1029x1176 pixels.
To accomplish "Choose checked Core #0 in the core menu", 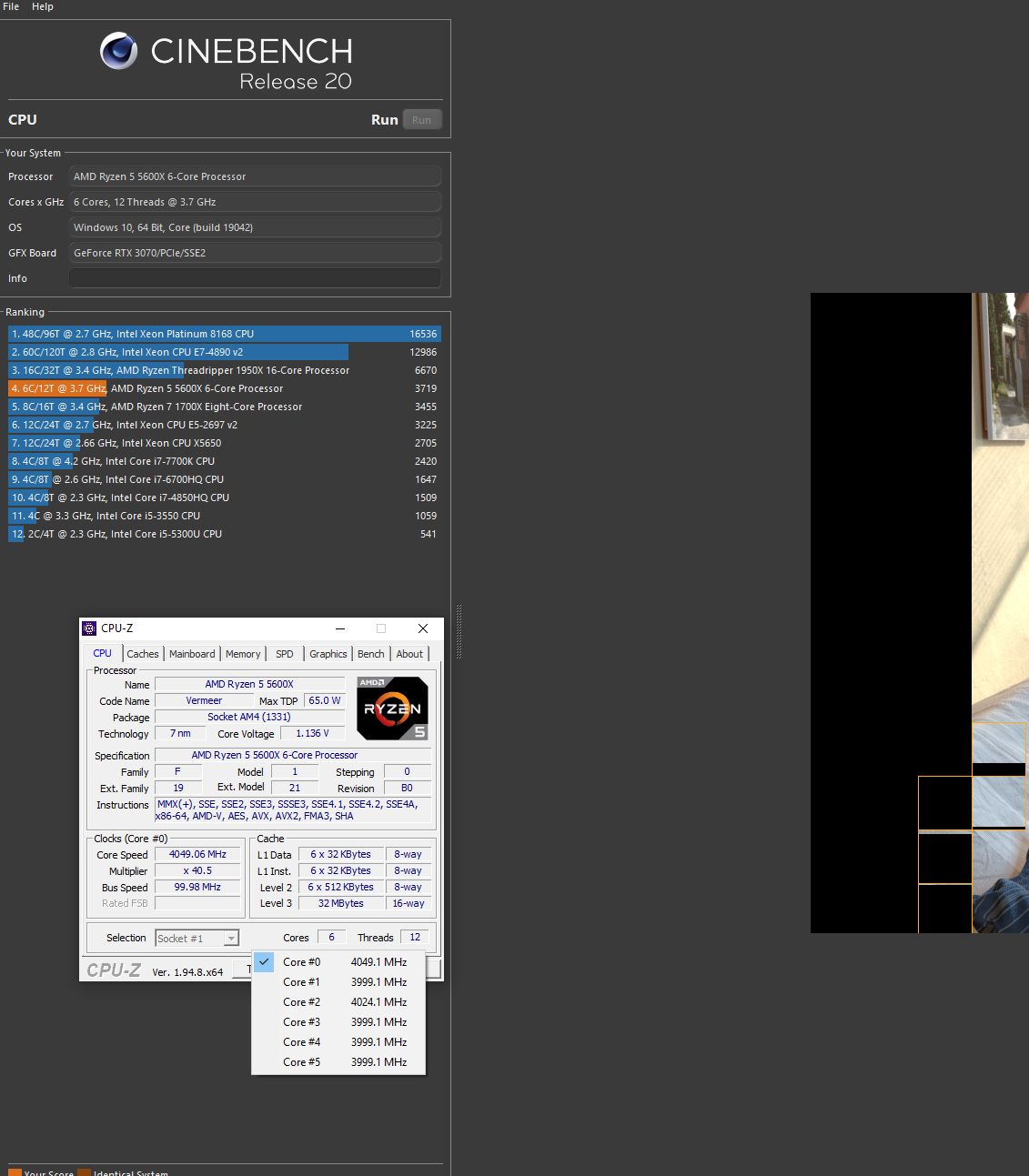I will 338,962.
